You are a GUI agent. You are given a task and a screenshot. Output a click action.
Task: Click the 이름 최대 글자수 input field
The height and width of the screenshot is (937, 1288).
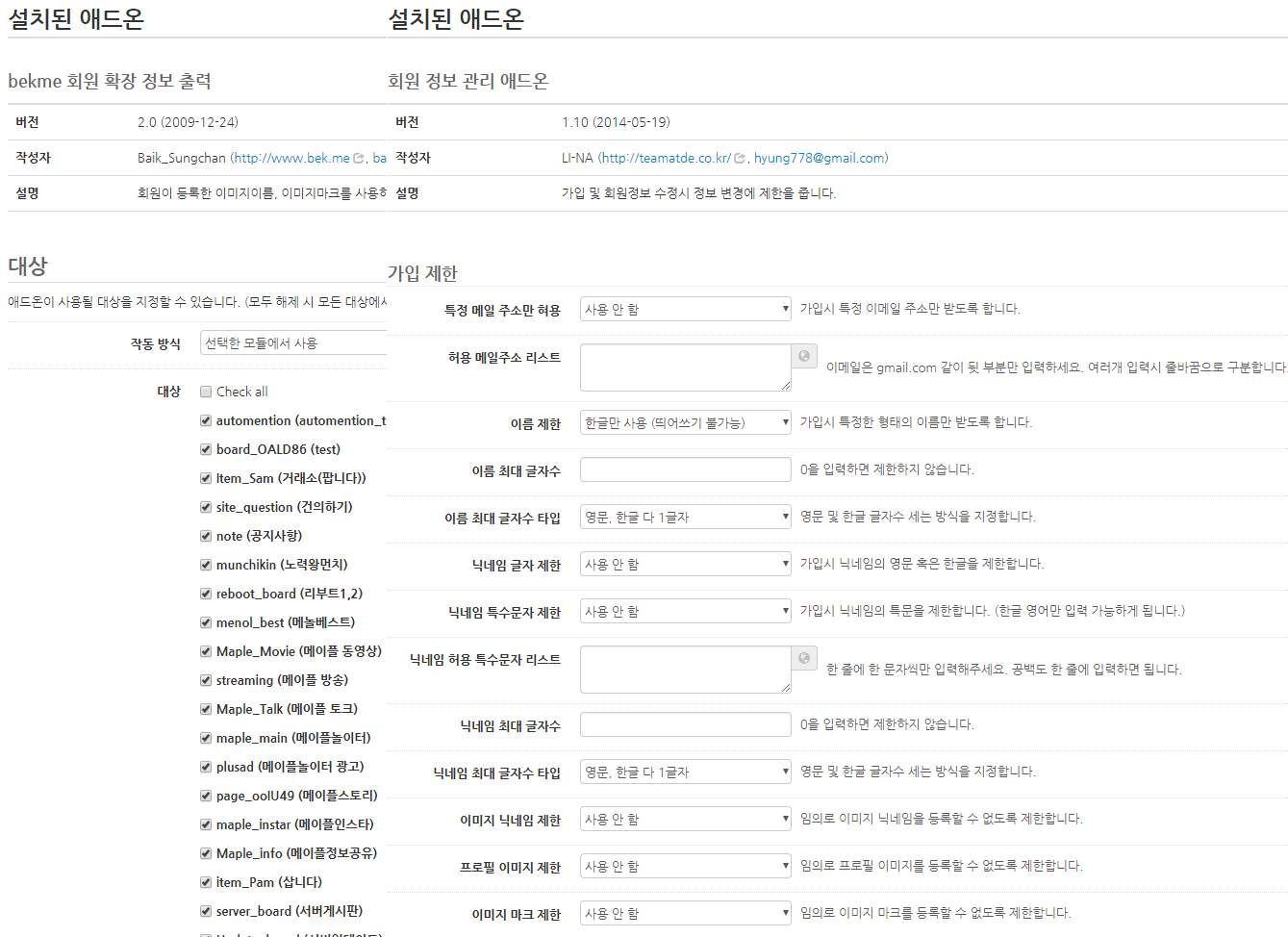point(685,469)
